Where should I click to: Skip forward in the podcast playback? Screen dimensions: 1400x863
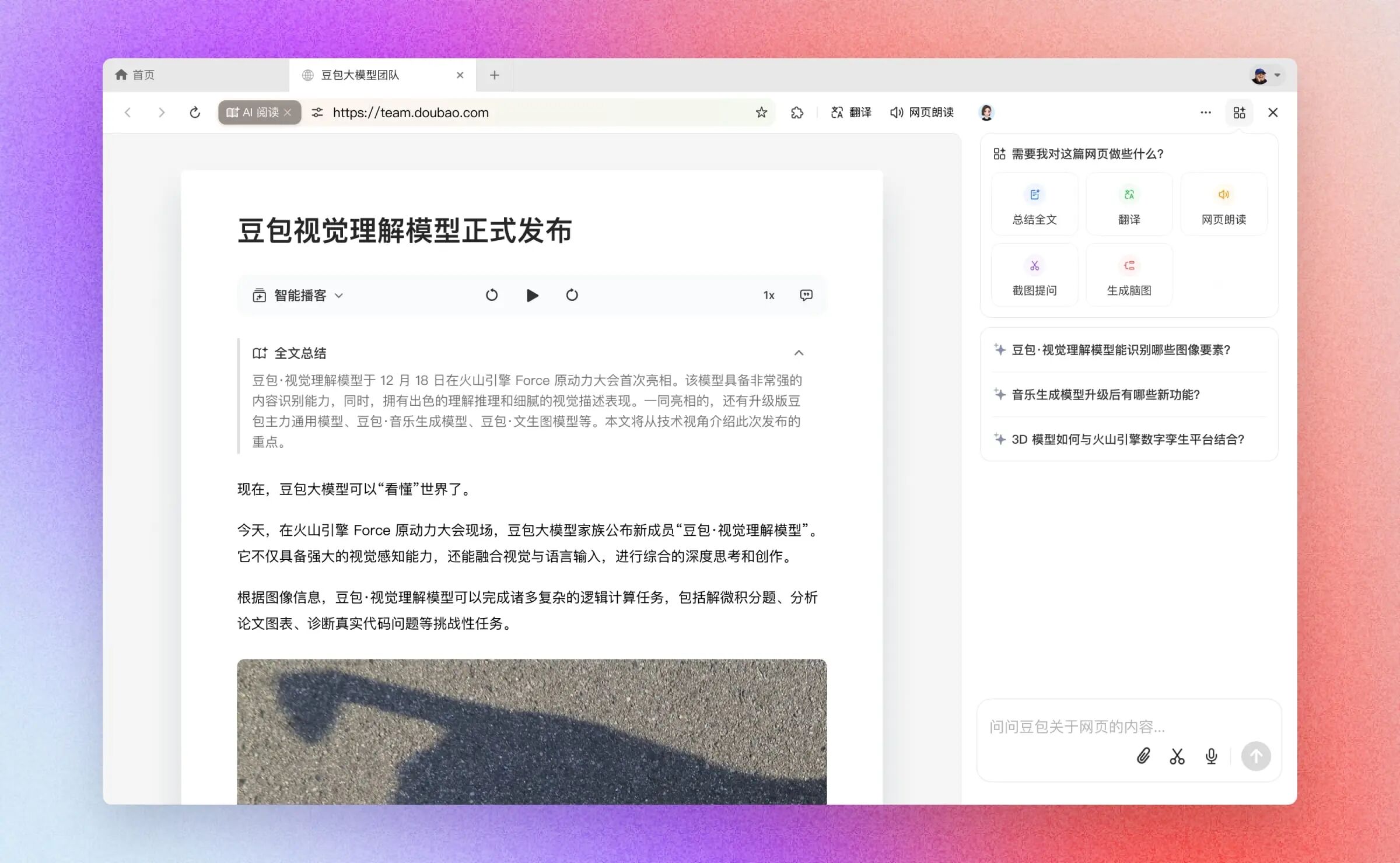click(x=572, y=295)
